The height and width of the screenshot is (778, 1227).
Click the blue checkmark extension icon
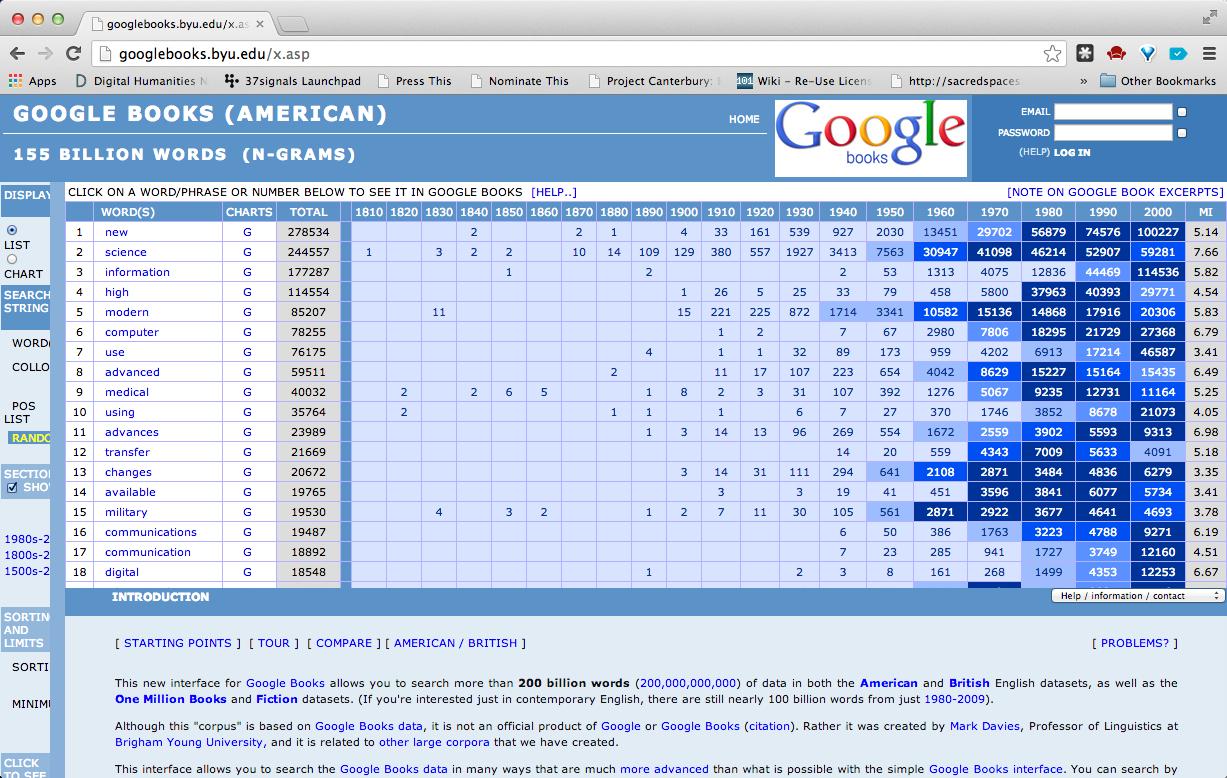coord(1178,54)
